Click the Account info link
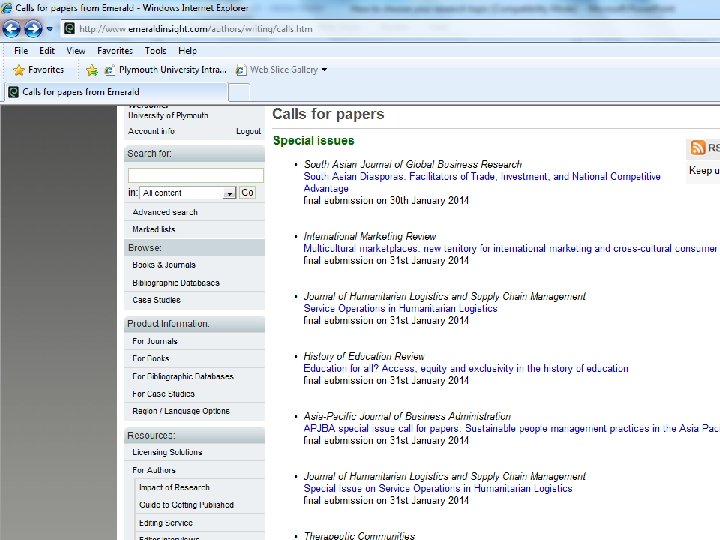 click(151, 131)
